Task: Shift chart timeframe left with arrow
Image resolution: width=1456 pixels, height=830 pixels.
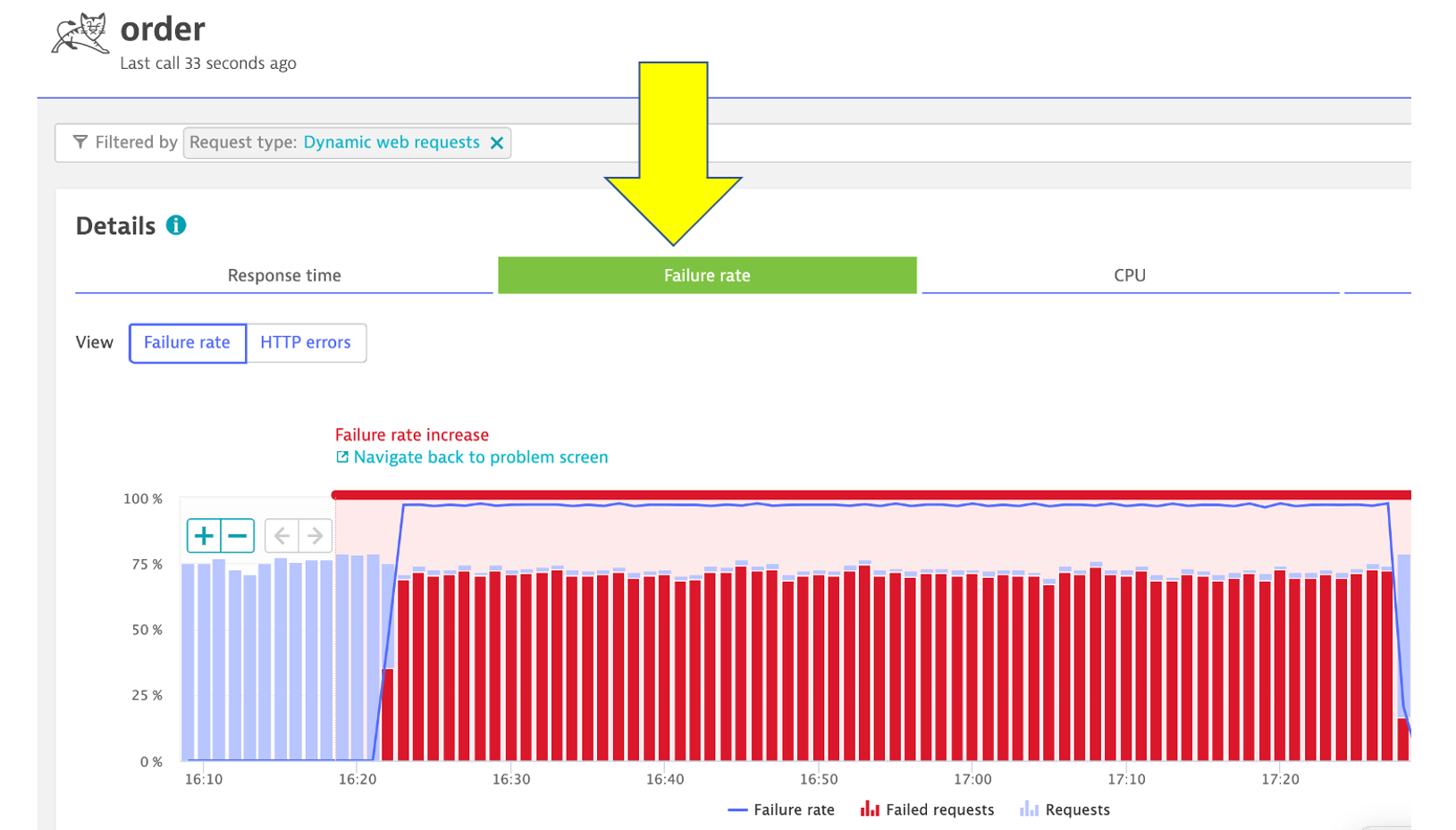Action: tap(282, 536)
